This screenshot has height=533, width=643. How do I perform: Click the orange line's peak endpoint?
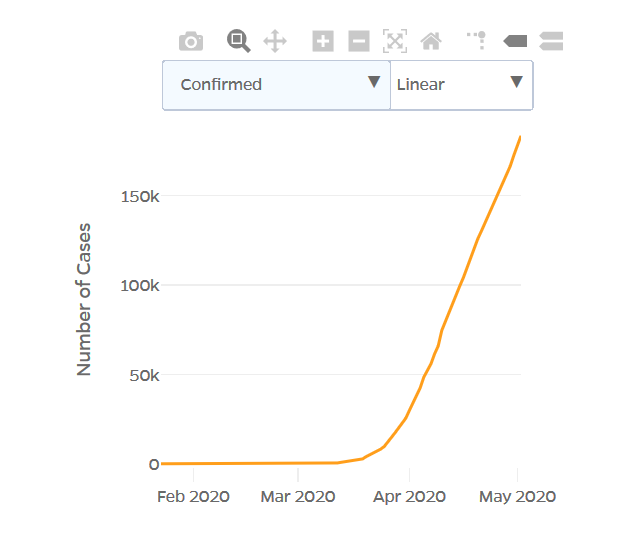point(520,137)
